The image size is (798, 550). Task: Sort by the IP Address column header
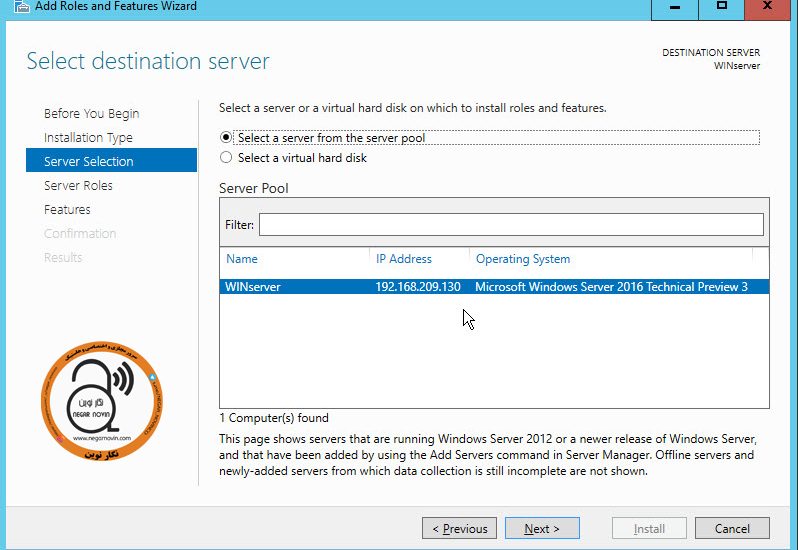click(x=404, y=259)
